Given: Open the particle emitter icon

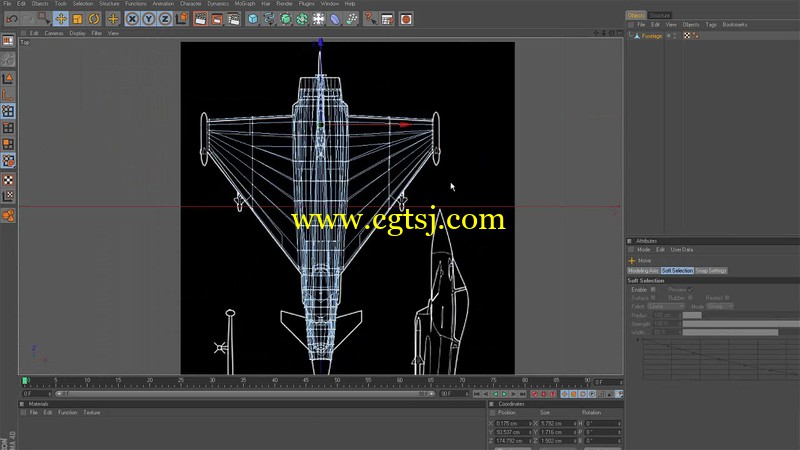Looking at the screenshot, I should 352,19.
